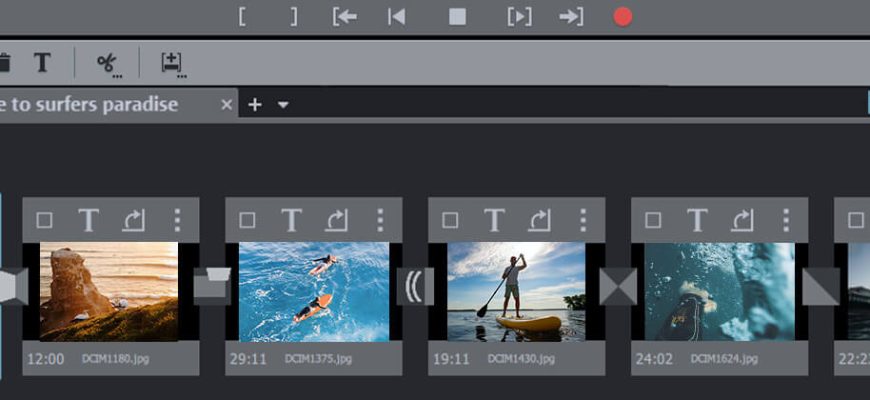Delete using the trash icon
Screen dimensions: 870x400
pyautogui.click(x=4, y=63)
